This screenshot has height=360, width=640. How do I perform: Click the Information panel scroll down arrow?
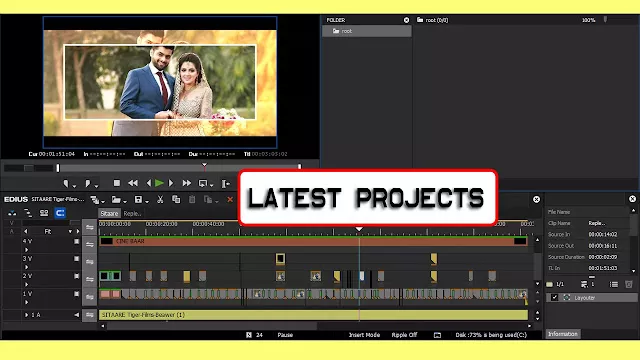(x=633, y=271)
